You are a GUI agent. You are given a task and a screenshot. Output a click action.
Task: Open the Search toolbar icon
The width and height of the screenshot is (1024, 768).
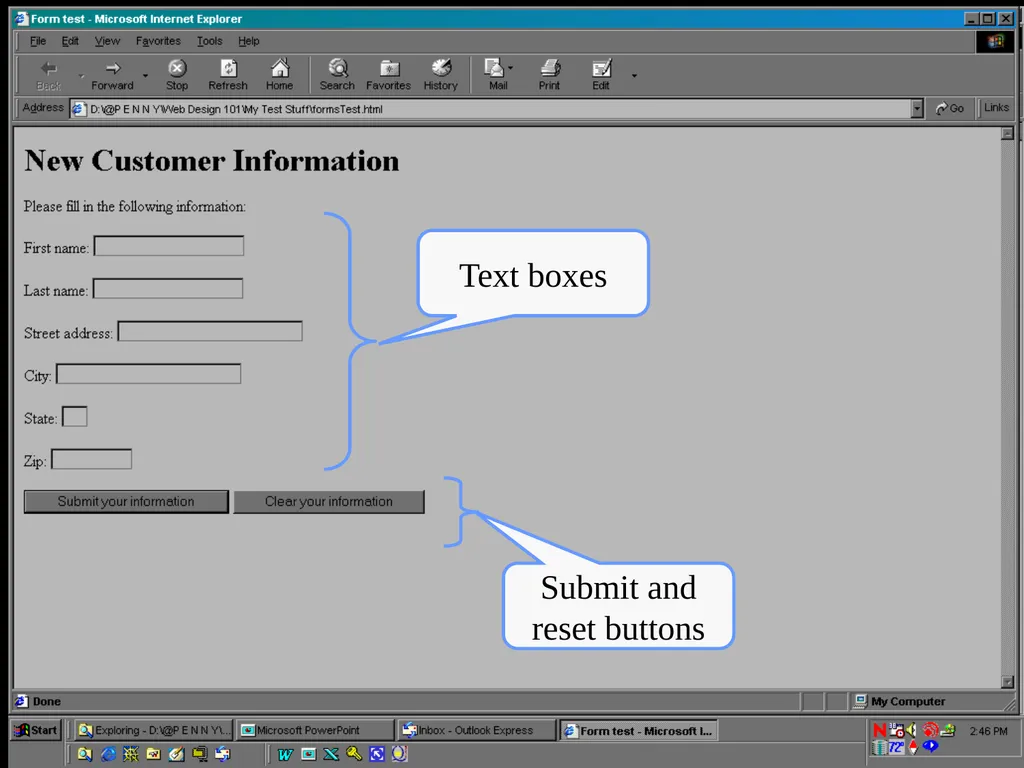pyautogui.click(x=338, y=68)
